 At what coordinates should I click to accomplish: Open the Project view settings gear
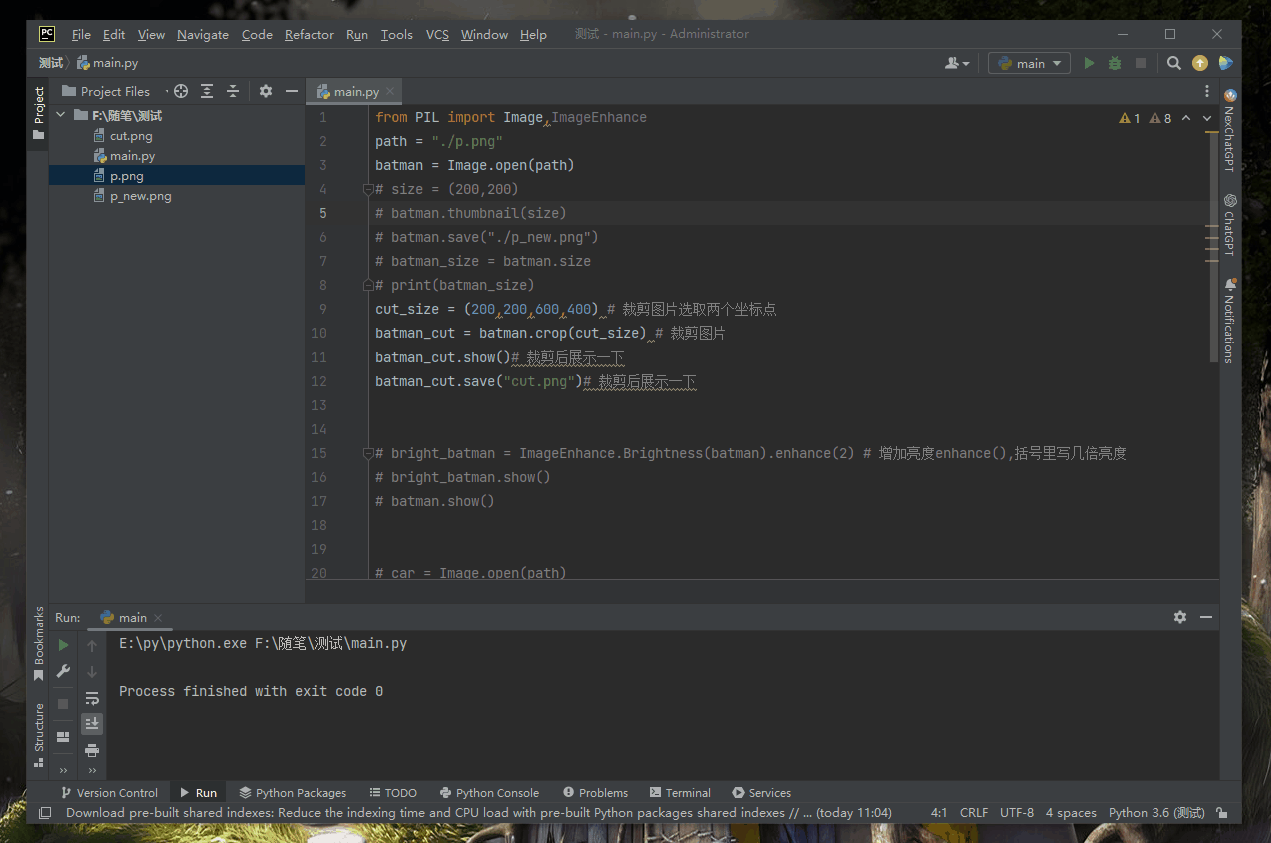[x=264, y=90]
